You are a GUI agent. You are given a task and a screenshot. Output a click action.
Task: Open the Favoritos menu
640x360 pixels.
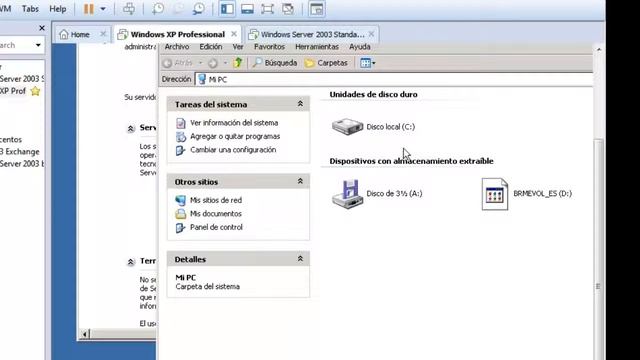[269, 47]
